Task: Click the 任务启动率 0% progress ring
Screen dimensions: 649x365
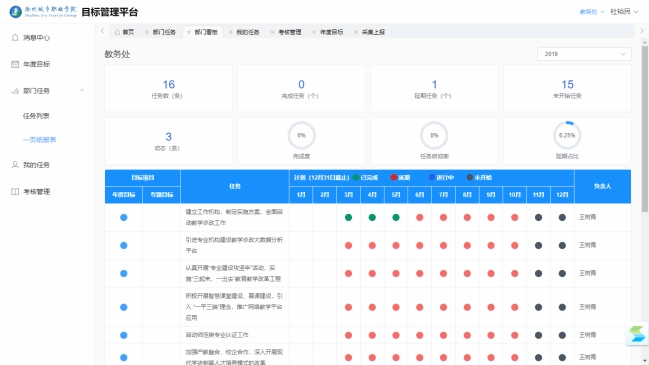Action: (x=434, y=135)
